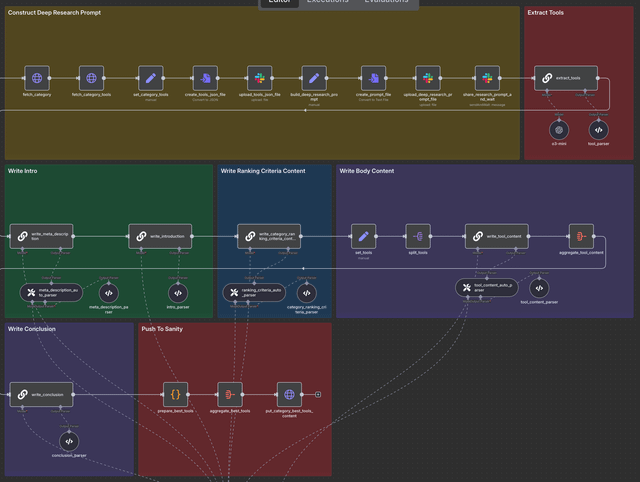The image size is (640, 482).
Task: Click the intro_parser node
Action: point(178,293)
